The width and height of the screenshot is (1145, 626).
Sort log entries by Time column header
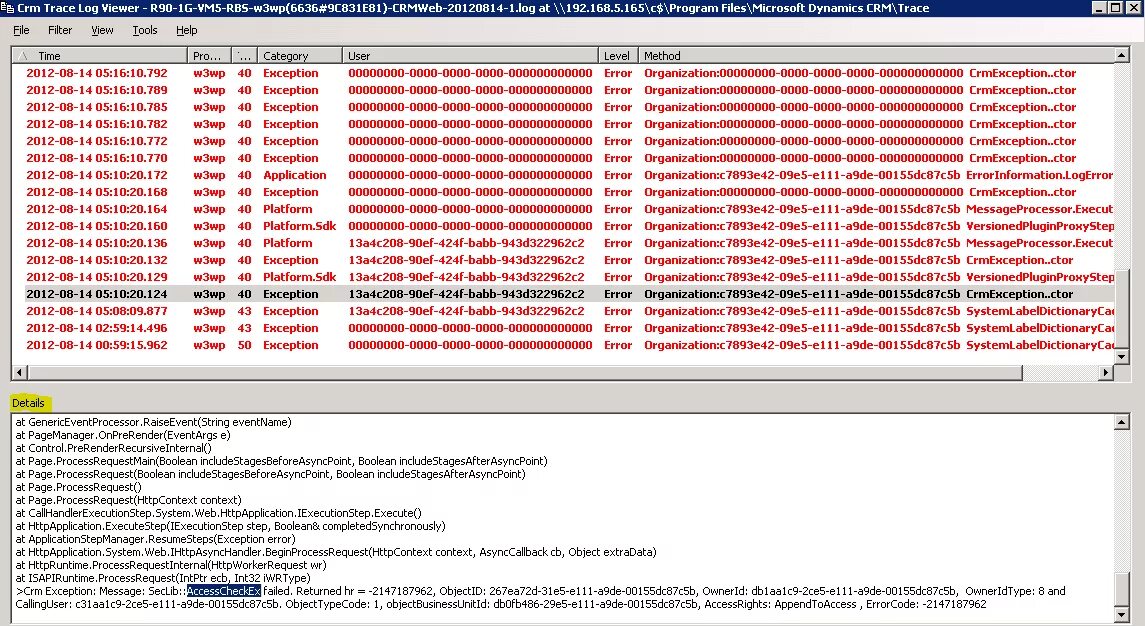click(99, 56)
